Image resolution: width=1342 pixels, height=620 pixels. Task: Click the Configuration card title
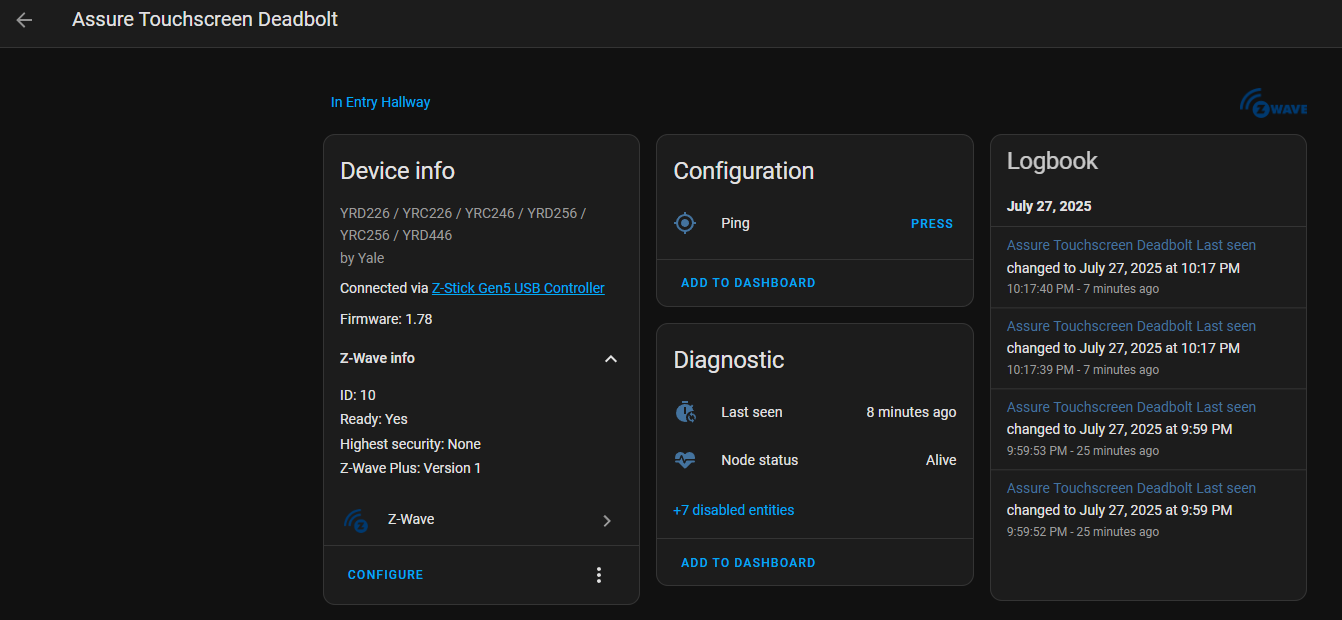point(744,171)
